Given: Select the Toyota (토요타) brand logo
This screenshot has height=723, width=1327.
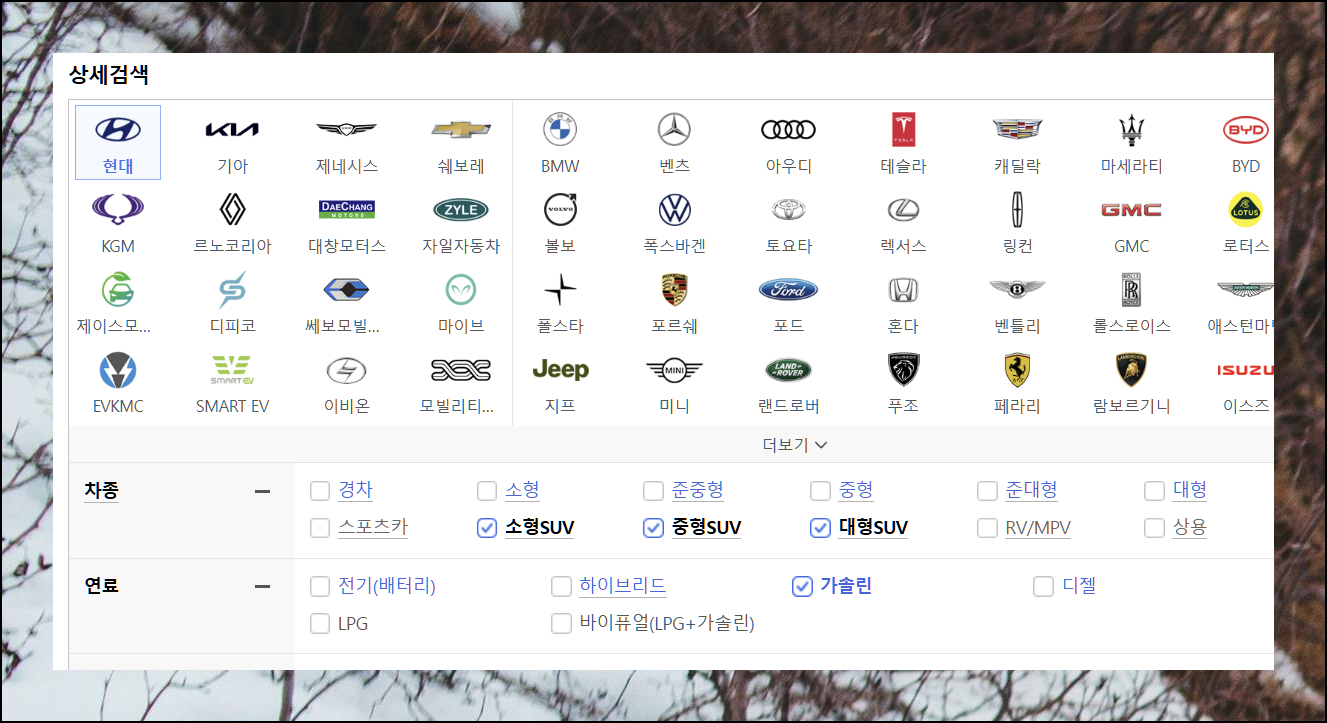Looking at the screenshot, I should (788, 209).
